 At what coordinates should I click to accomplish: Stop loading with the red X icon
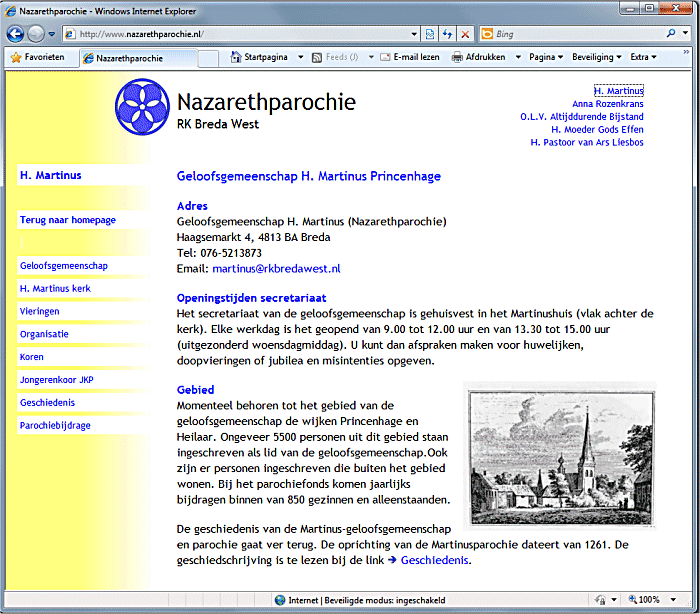point(465,34)
